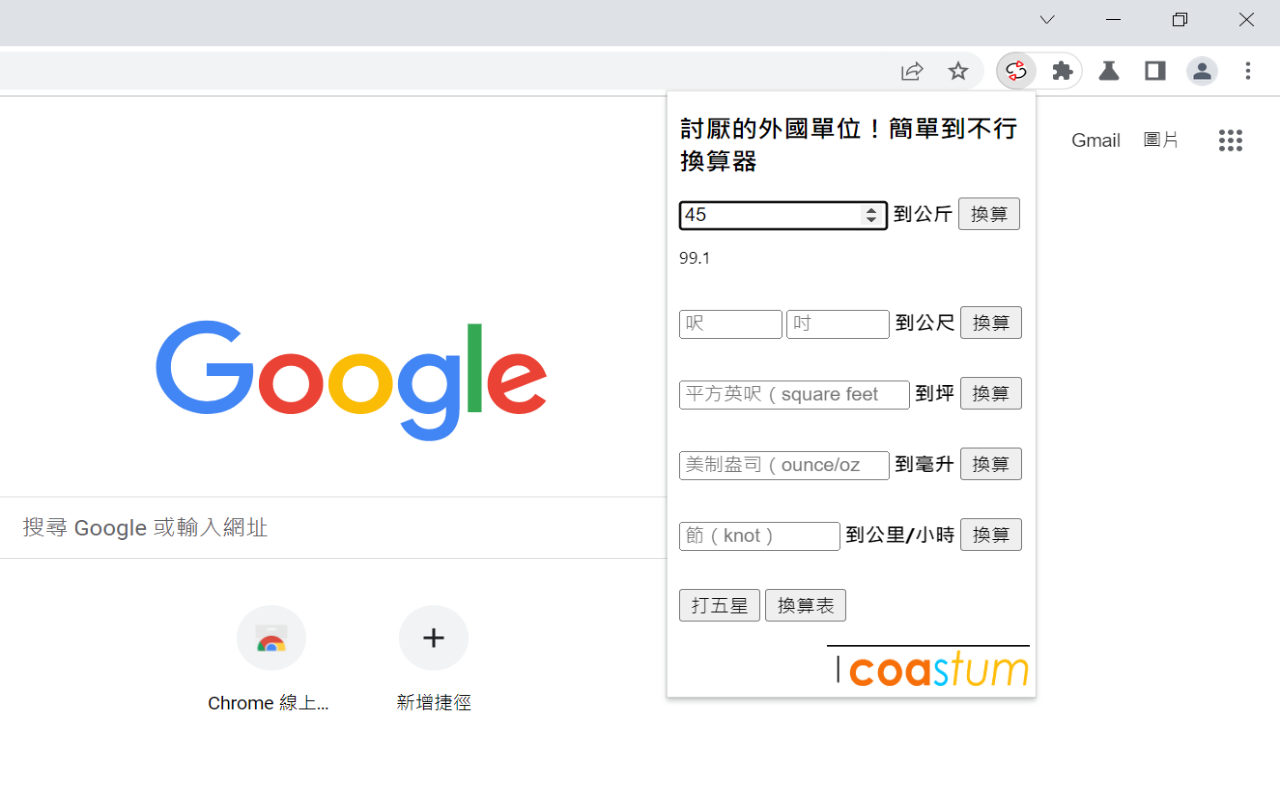Click the Google search box
1280x800 pixels.
pos(334,527)
